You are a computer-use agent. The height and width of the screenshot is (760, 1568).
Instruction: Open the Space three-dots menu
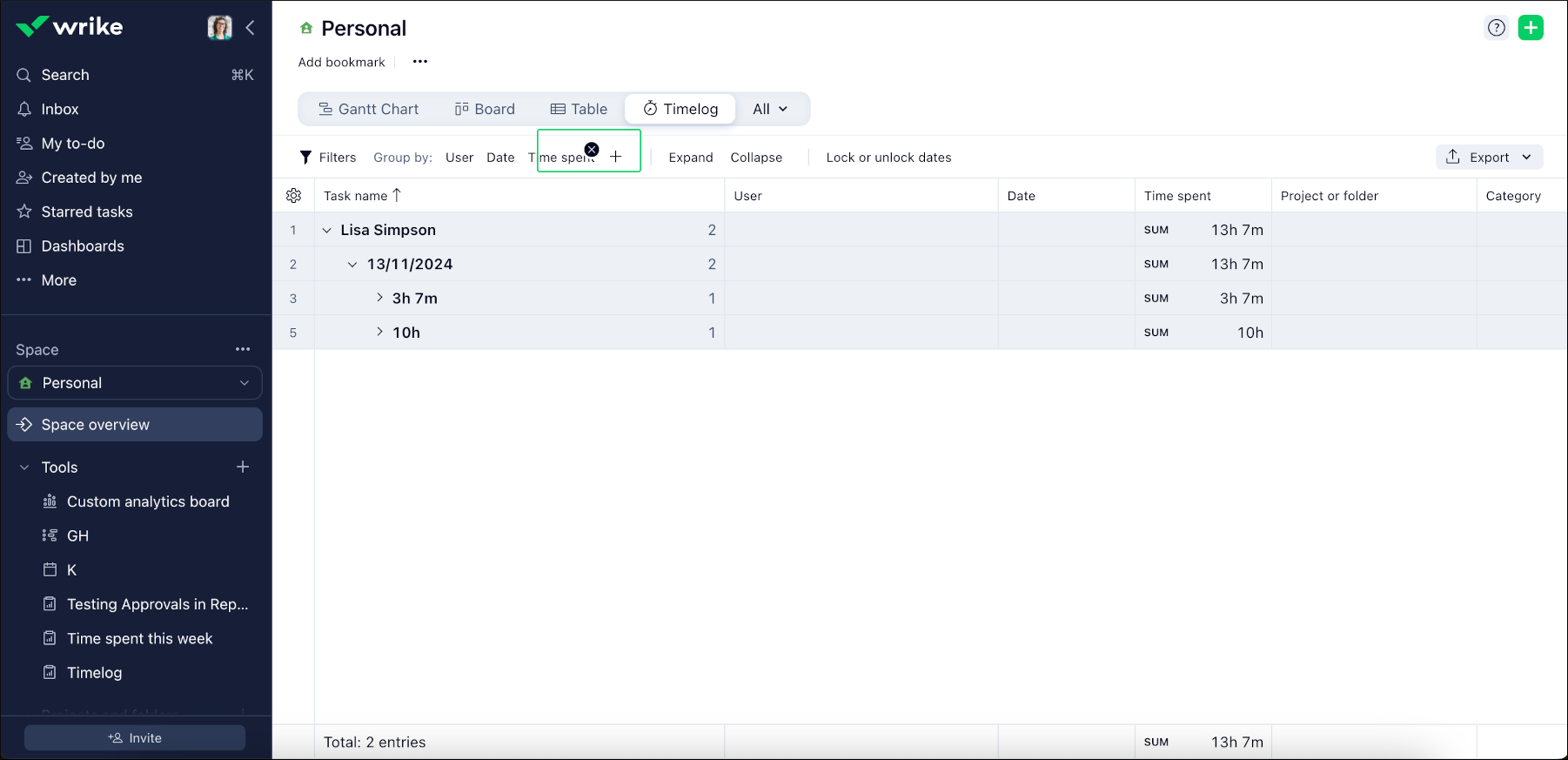[243, 349]
